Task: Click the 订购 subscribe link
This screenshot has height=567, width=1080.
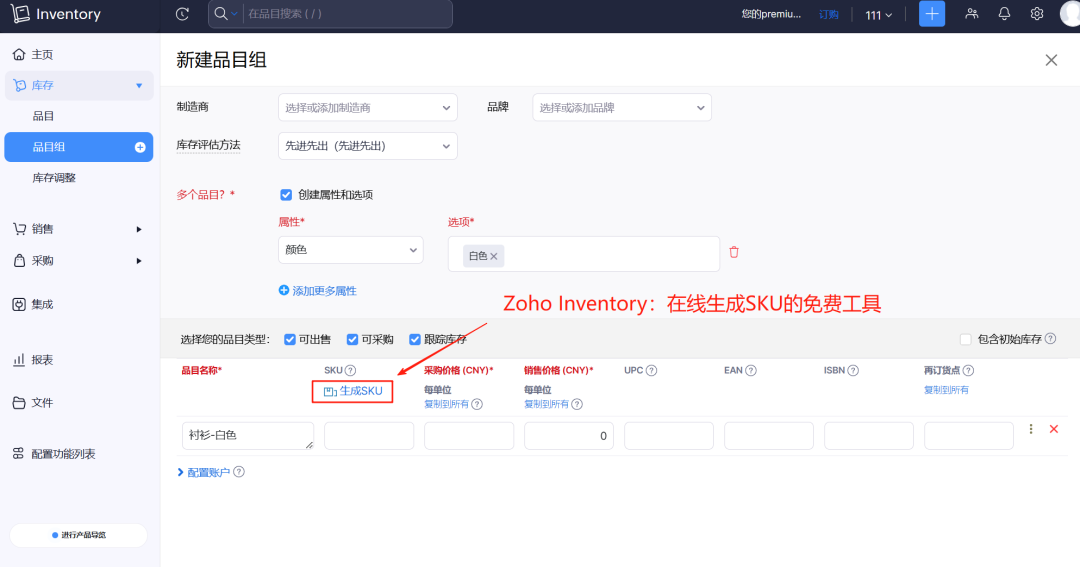Action: point(829,14)
